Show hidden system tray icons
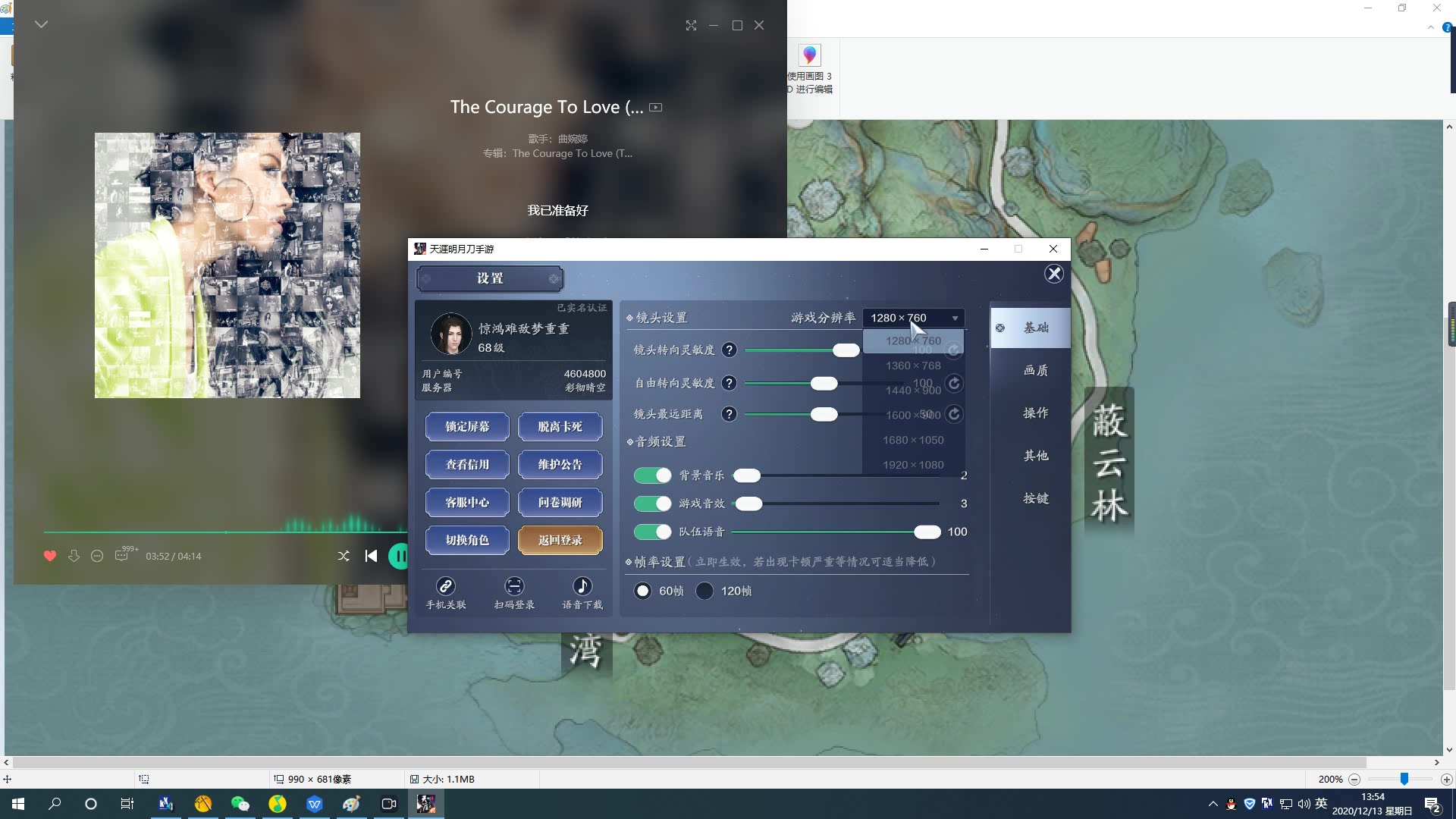1456x819 pixels. (x=1213, y=804)
